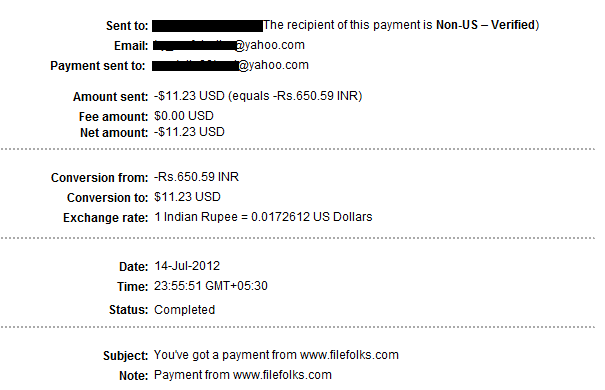605x390 pixels.
Task: Click the Date 14-Jul-2012 value
Action: pos(187,266)
